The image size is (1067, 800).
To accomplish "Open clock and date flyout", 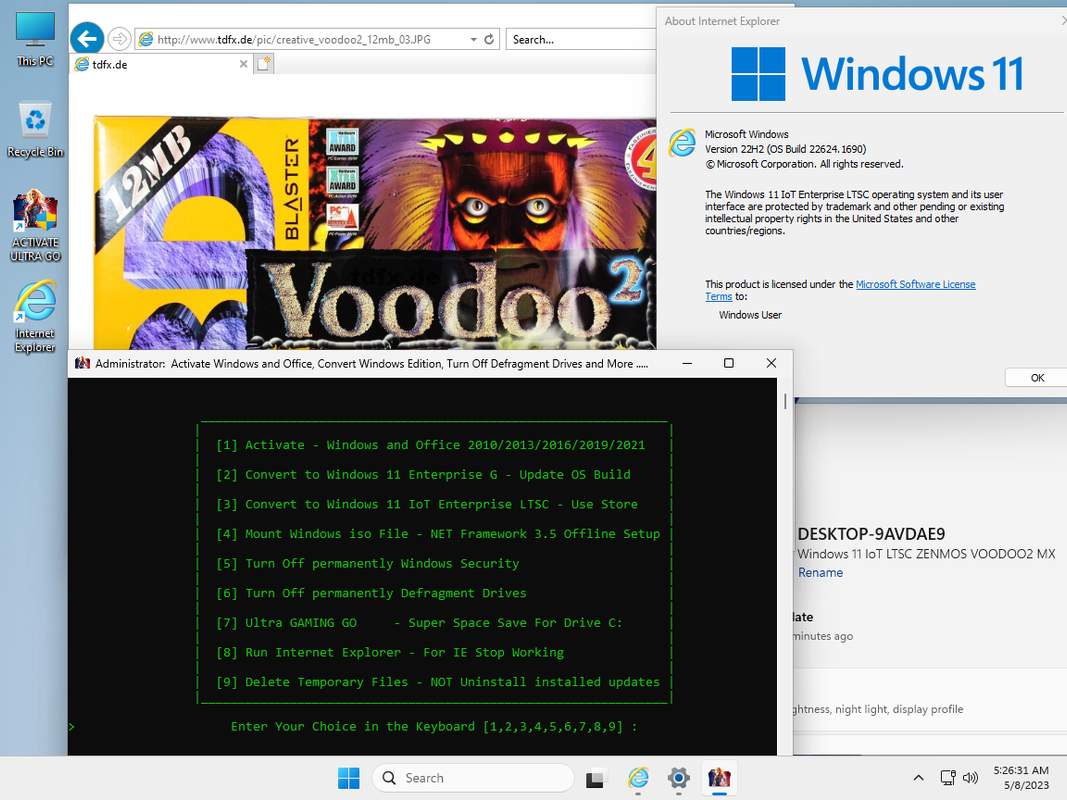I will pos(1021,778).
